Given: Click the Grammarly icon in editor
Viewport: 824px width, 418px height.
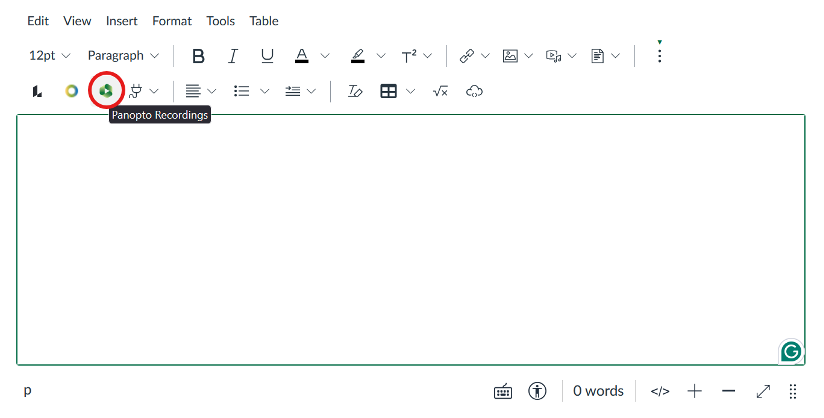Looking at the screenshot, I should coord(790,351).
